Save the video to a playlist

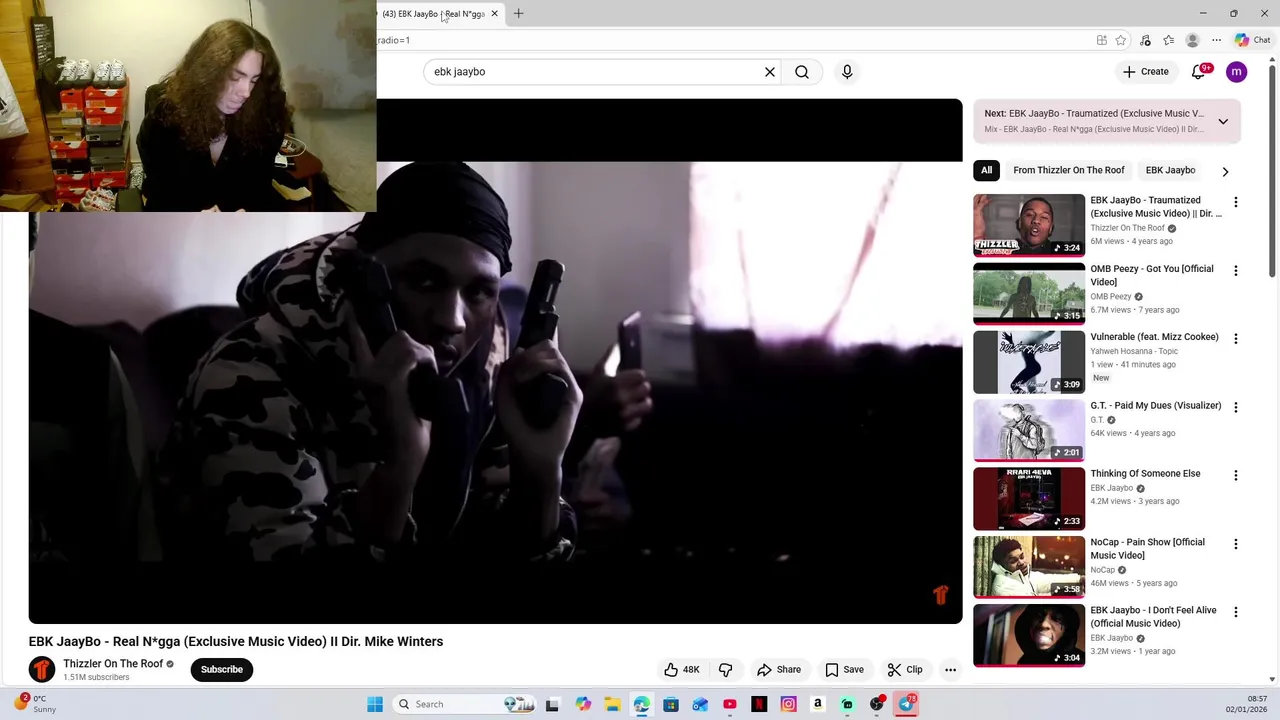tap(844, 670)
